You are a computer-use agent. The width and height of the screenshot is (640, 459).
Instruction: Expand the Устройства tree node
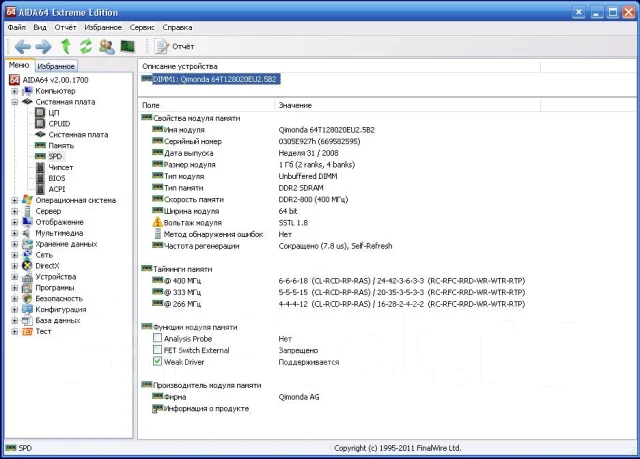click(x=15, y=277)
